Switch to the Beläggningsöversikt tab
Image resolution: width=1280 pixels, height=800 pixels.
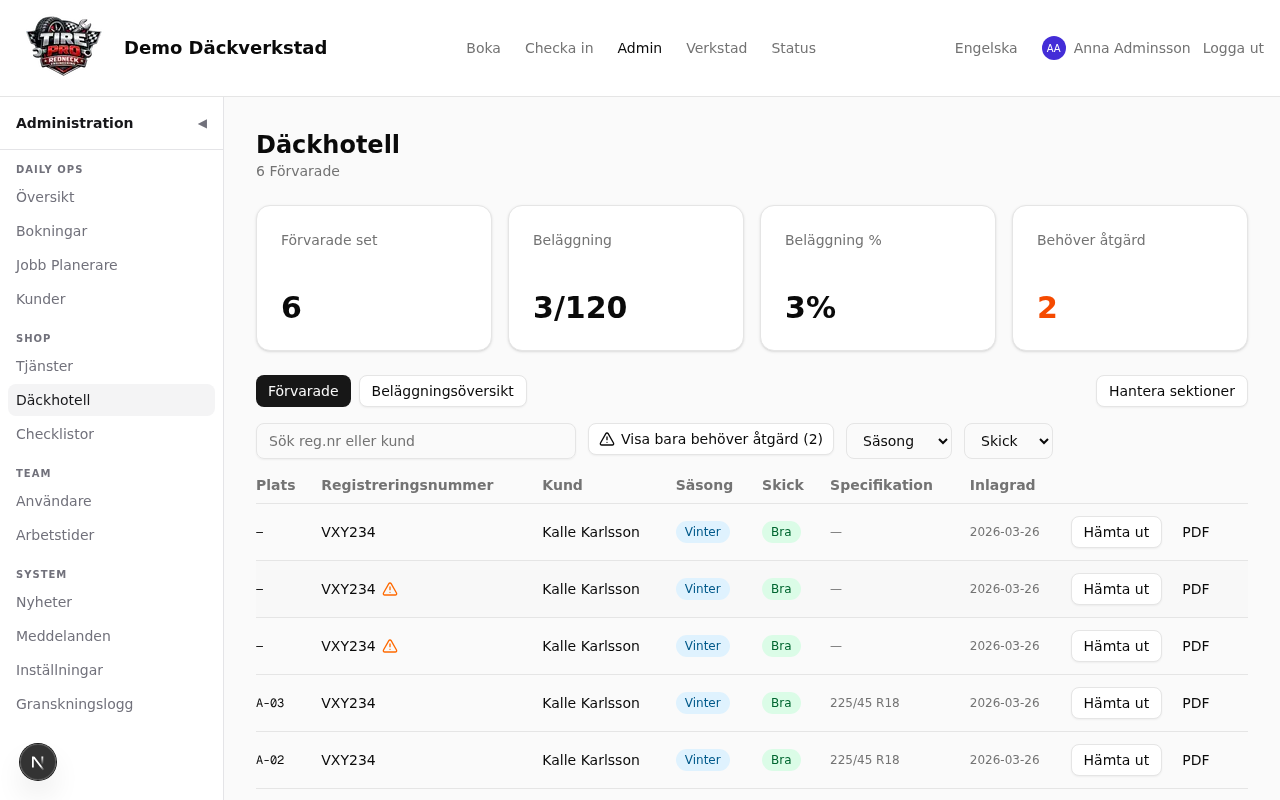click(x=442, y=391)
